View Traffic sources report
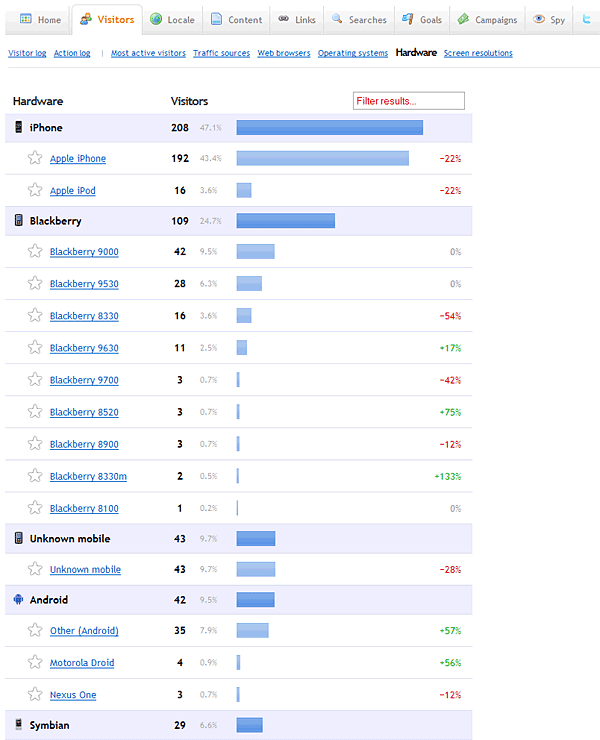The height and width of the screenshot is (740, 600). [x=221, y=53]
